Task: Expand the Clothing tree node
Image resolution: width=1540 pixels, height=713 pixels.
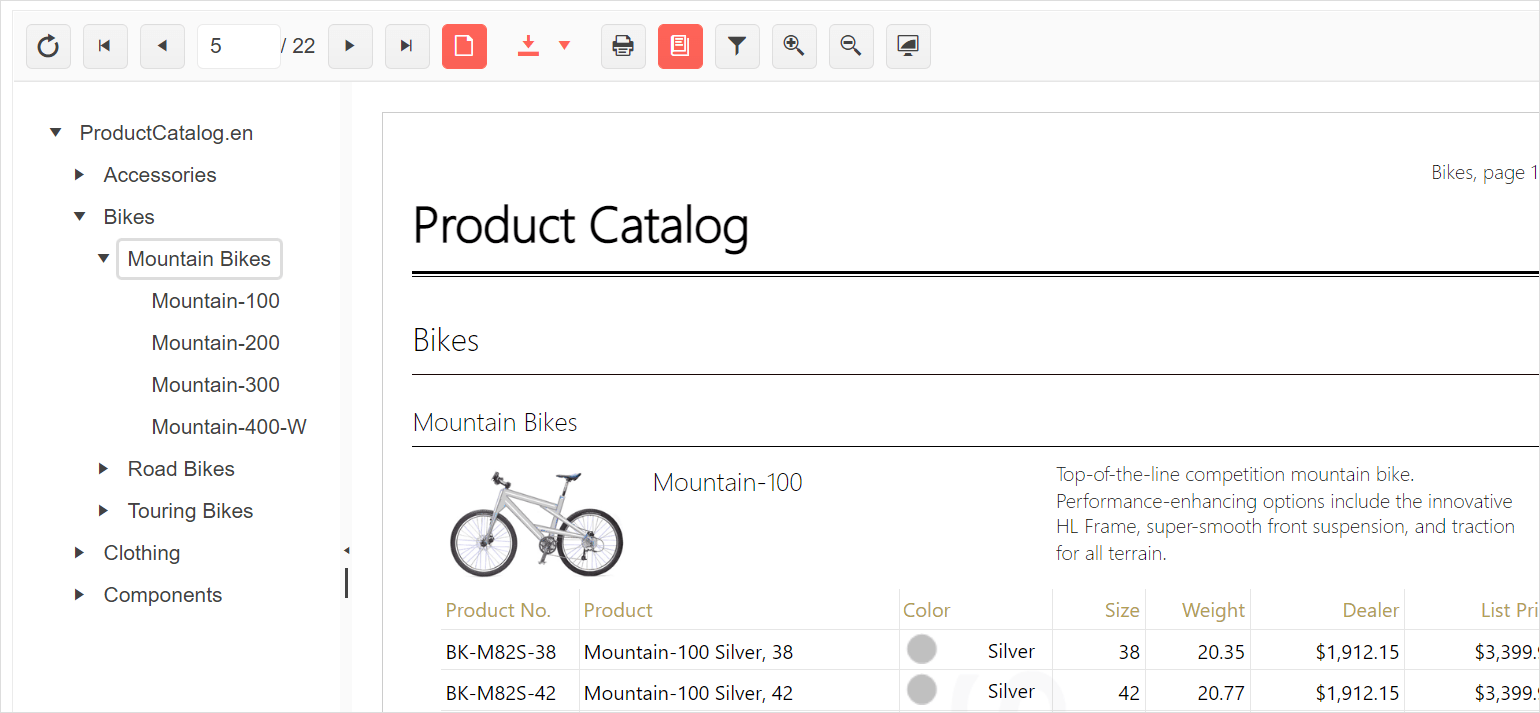Action: point(80,553)
